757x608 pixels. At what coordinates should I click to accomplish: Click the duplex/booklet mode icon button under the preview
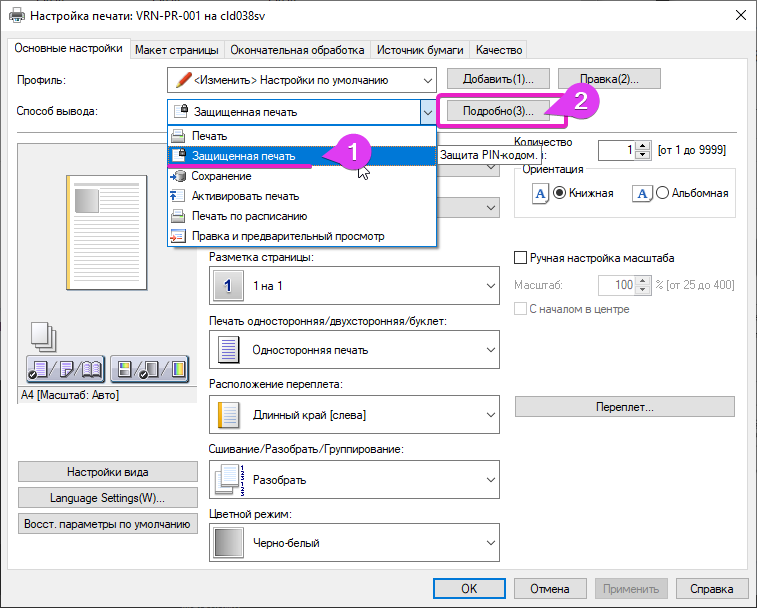click(64, 371)
